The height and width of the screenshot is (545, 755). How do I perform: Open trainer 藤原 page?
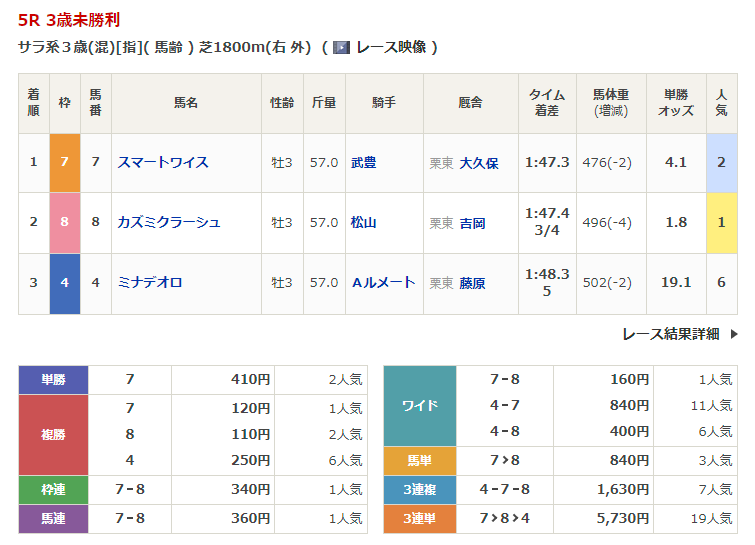(x=472, y=284)
